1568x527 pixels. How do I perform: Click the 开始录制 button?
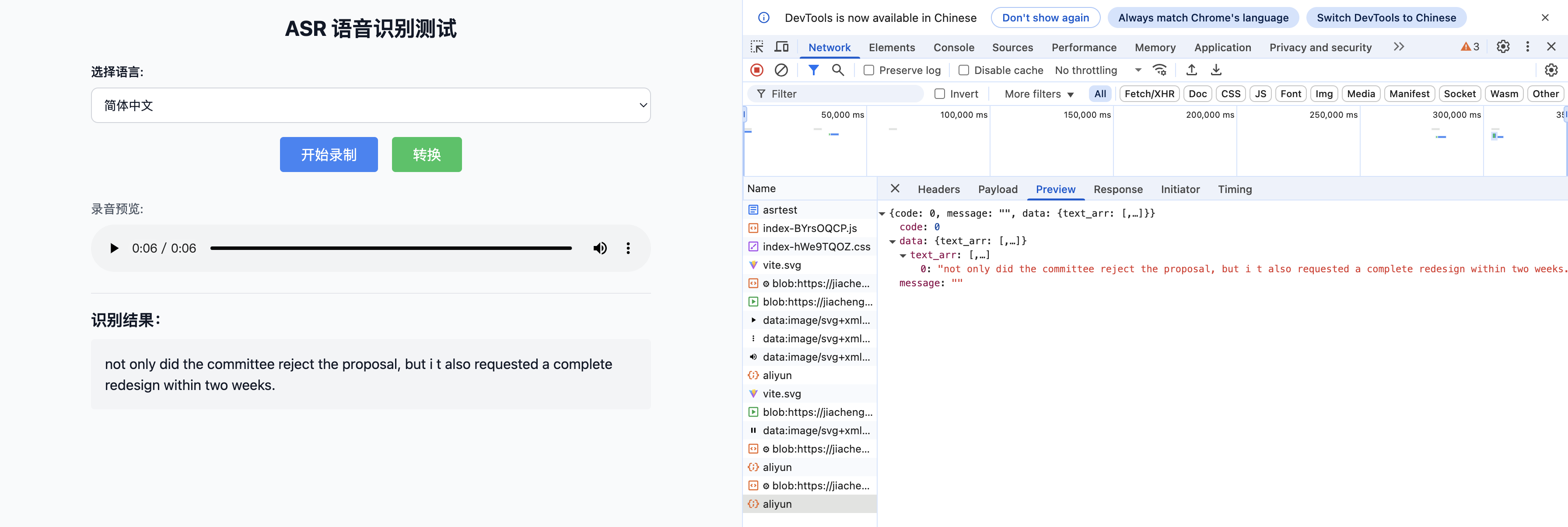(x=329, y=155)
